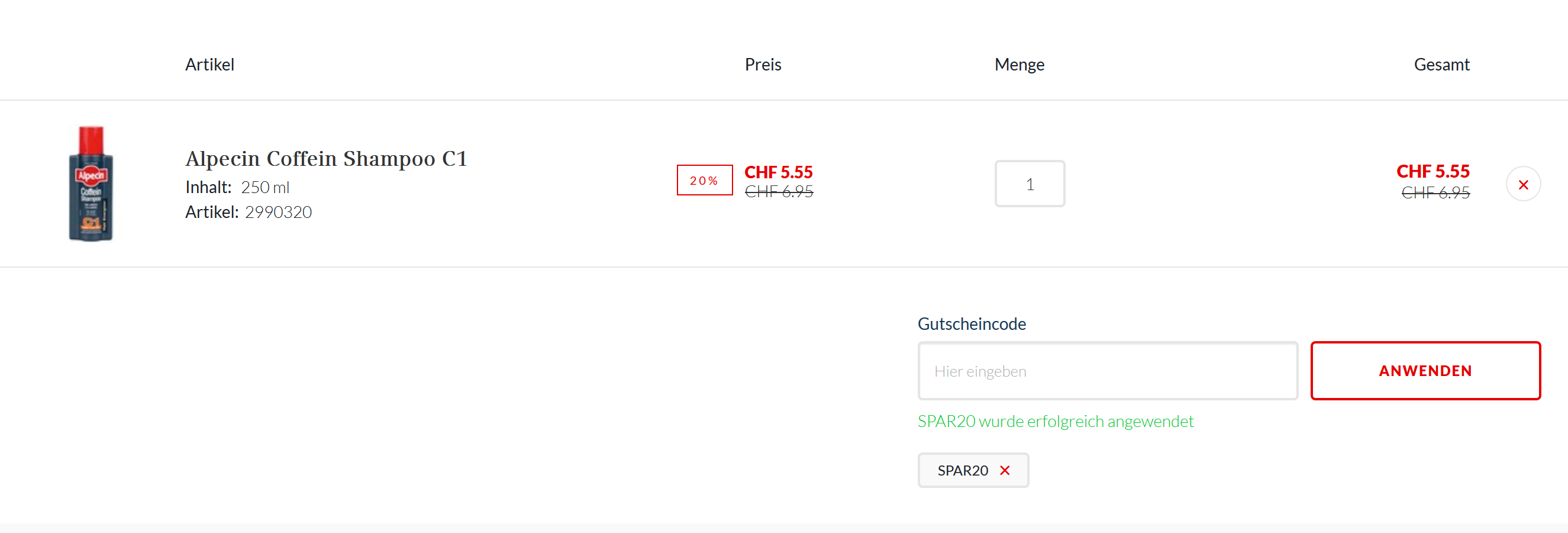1568x533 pixels.
Task: Click the Menge column header
Action: click(x=1019, y=65)
